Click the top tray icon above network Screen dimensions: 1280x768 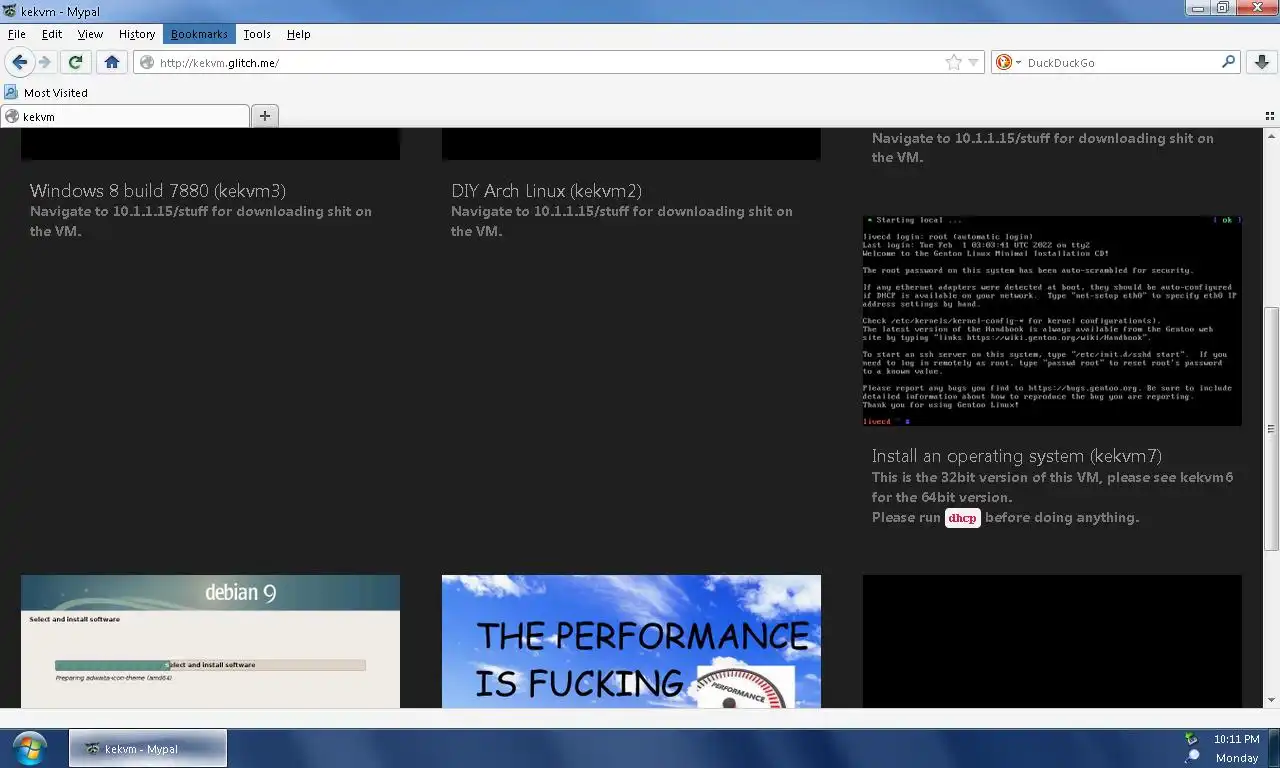coord(1191,739)
